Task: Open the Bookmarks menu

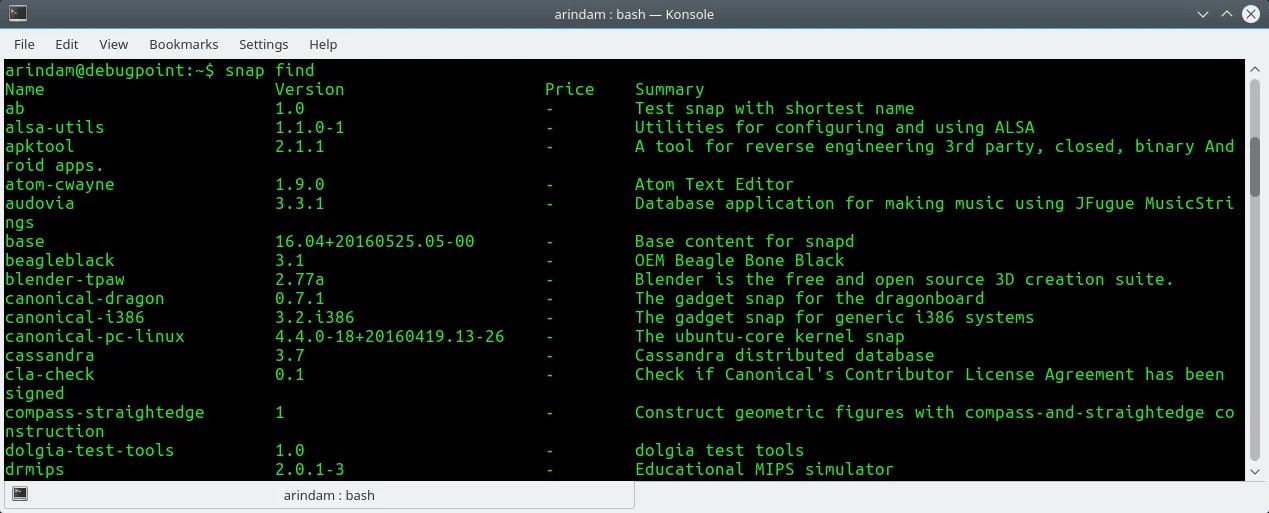Action: (x=184, y=44)
